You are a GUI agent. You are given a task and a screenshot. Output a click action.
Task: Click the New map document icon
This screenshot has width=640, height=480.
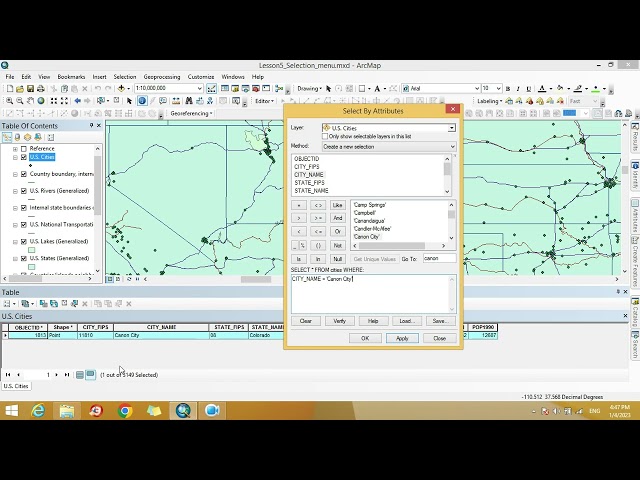[10, 89]
